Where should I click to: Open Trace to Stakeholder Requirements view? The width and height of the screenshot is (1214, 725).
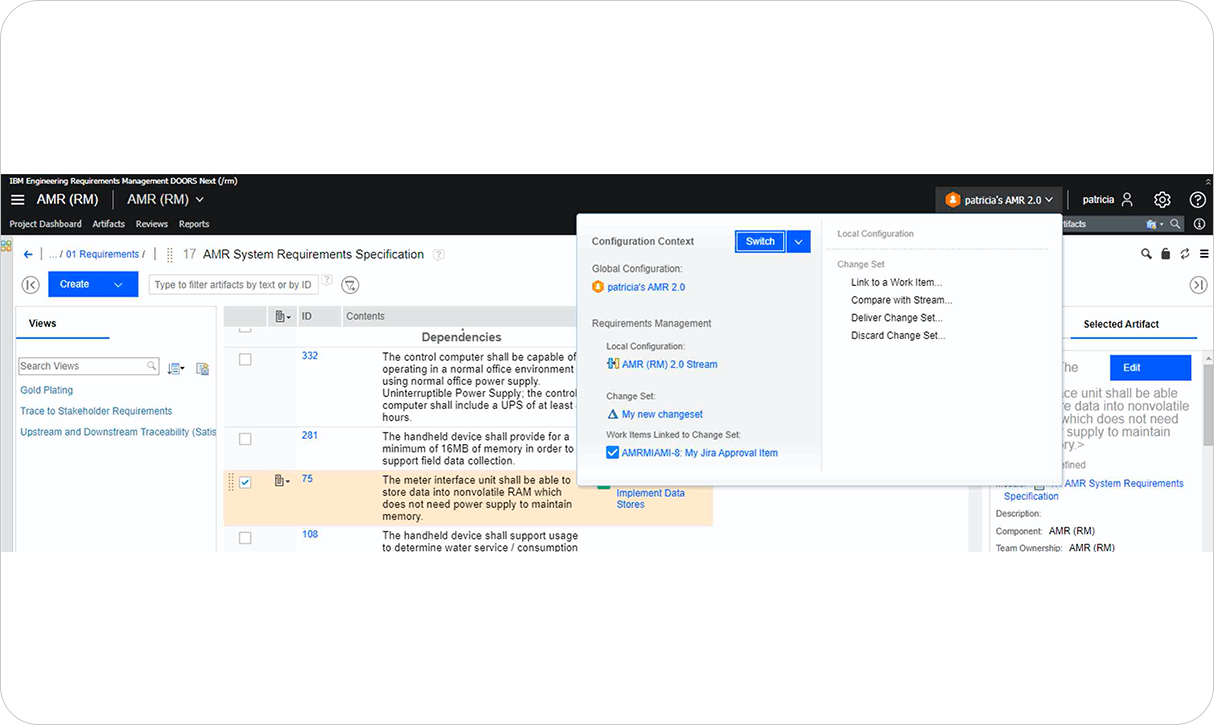[x=96, y=411]
